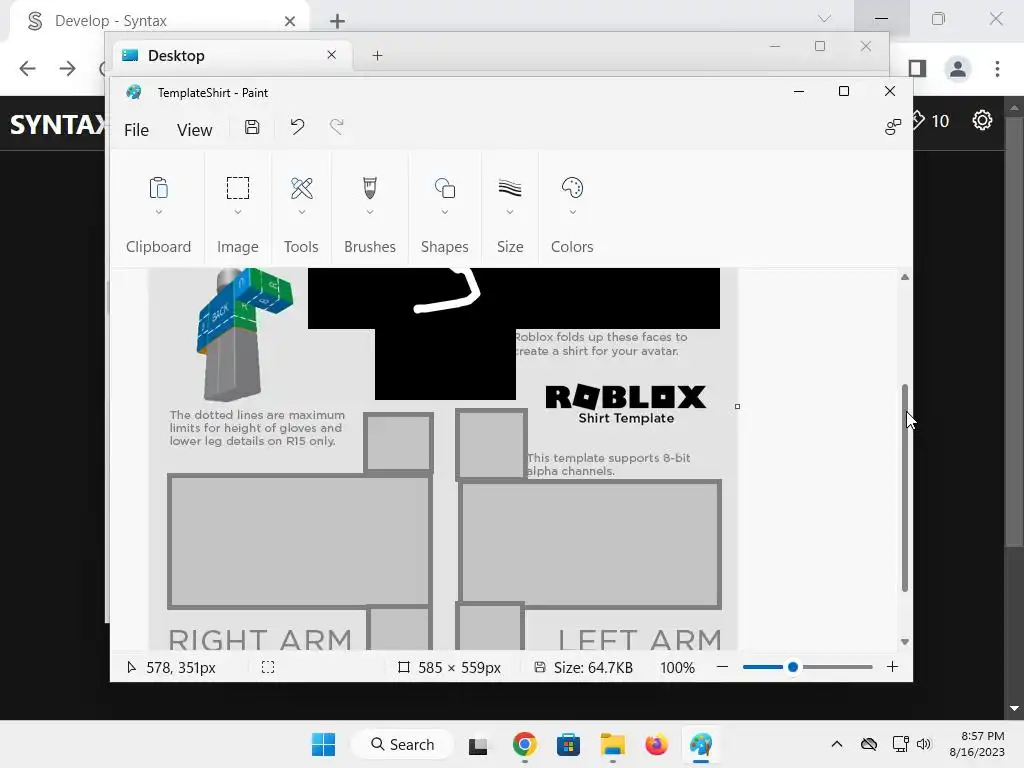
Task: Open Microsoft Store from the taskbar
Action: [x=568, y=744]
